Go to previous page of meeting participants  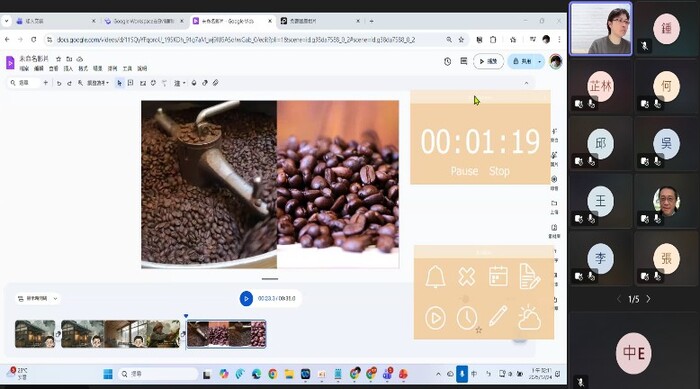tap(619, 299)
